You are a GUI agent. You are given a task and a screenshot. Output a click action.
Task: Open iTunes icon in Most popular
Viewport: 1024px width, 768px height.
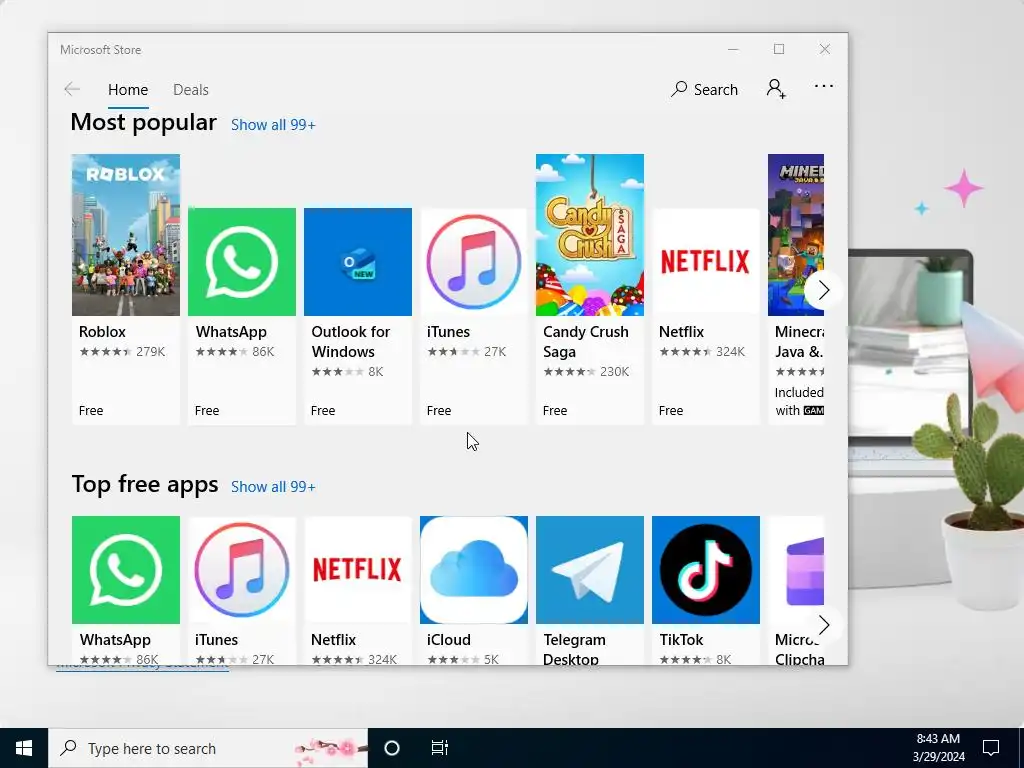[x=473, y=262]
